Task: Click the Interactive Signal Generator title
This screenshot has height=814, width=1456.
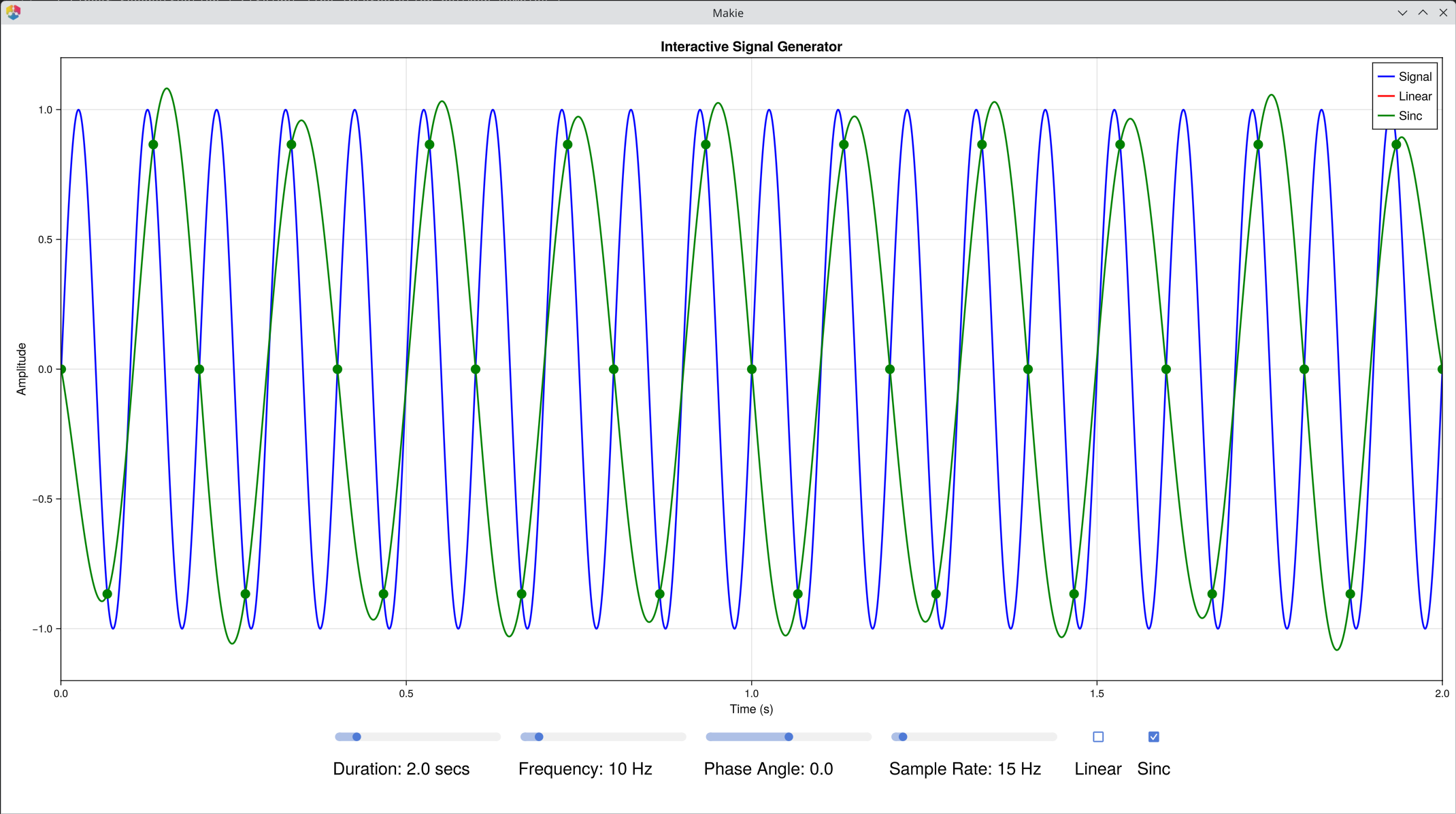Action: click(x=751, y=46)
